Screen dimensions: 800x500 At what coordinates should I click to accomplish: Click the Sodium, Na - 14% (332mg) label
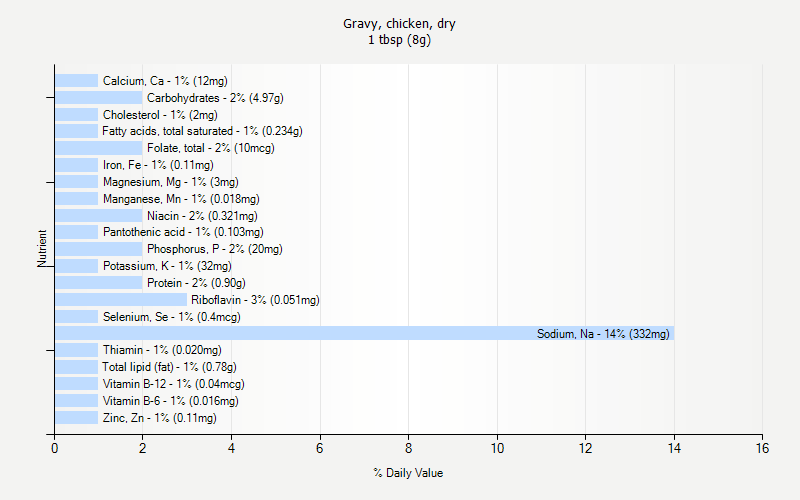click(x=603, y=334)
